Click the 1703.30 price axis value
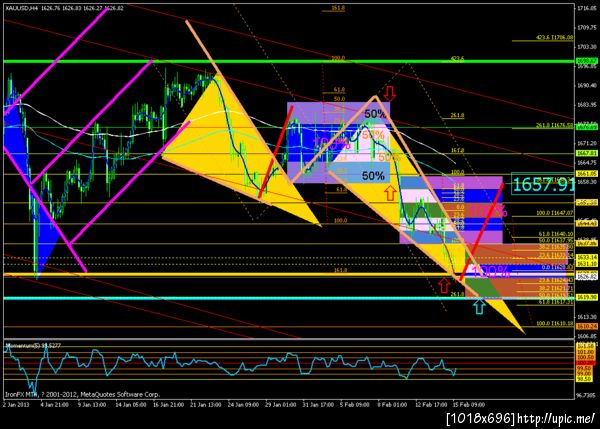This screenshot has width=600, height=429. click(x=587, y=47)
